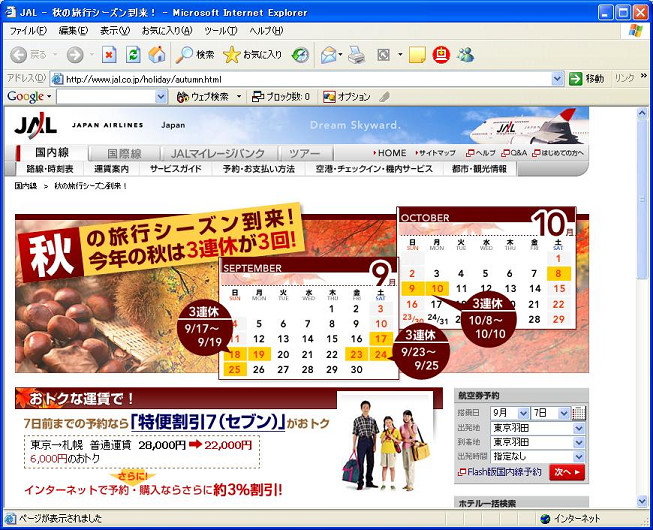653x530 pixels.
Task: Click the JAL logo
Action: (35, 125)
